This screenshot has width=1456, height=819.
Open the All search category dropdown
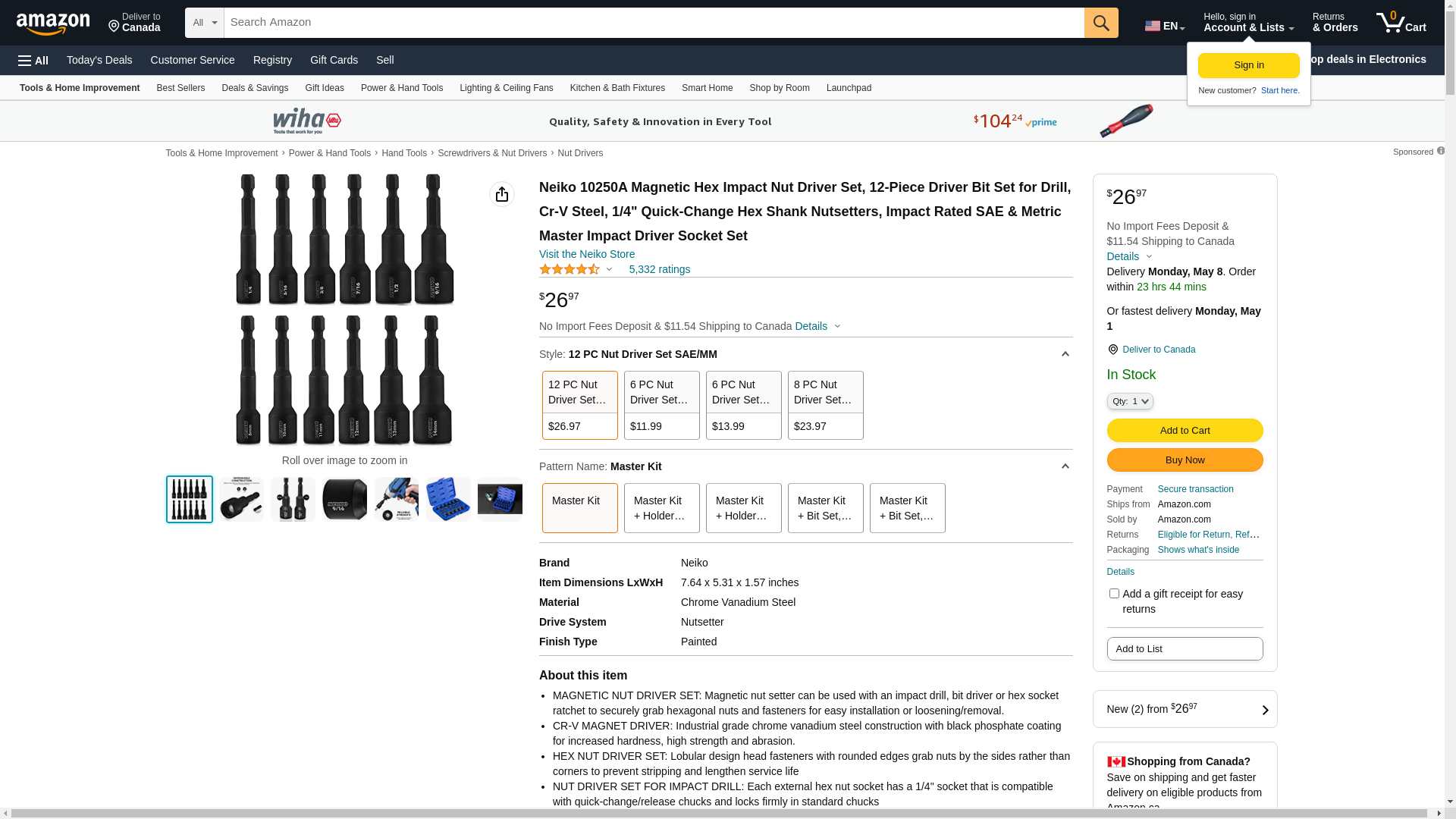204,23
